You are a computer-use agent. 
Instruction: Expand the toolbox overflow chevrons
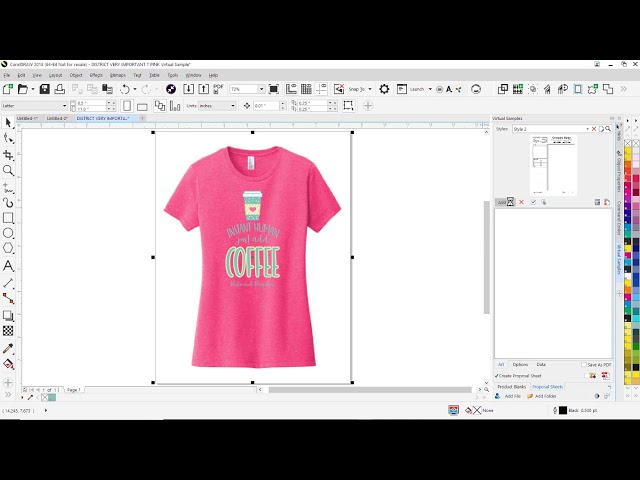pyautogui.click(x=8, y=394)
